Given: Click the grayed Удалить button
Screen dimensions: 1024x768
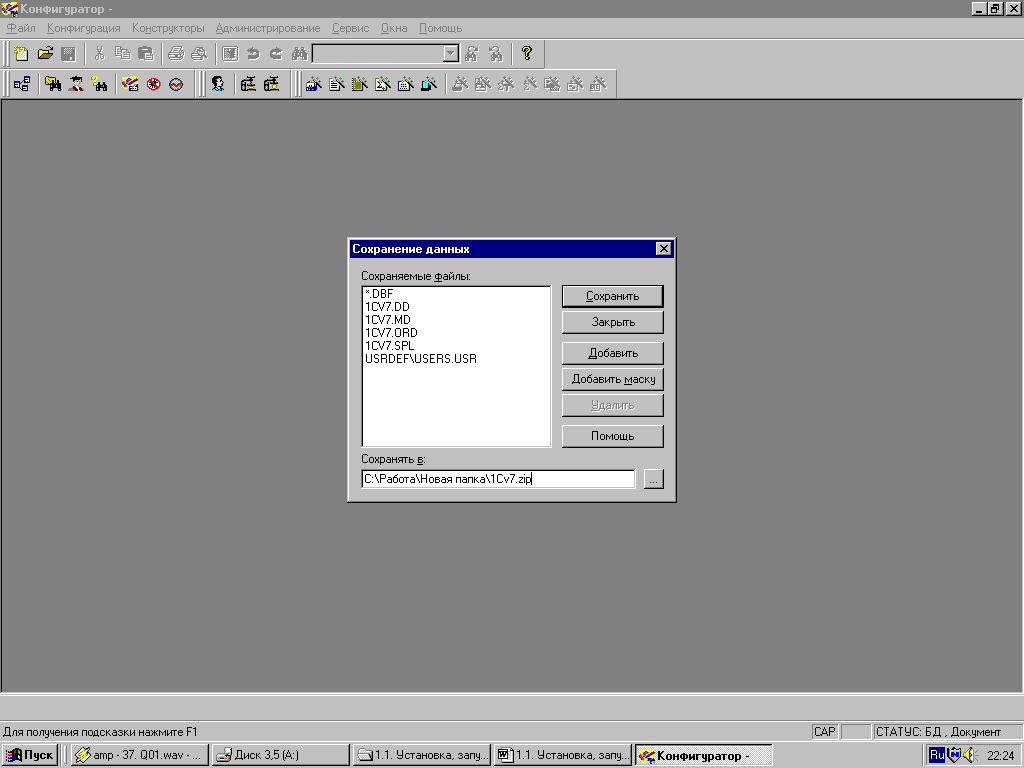Looking at the screenshot, I should point(613,406).
